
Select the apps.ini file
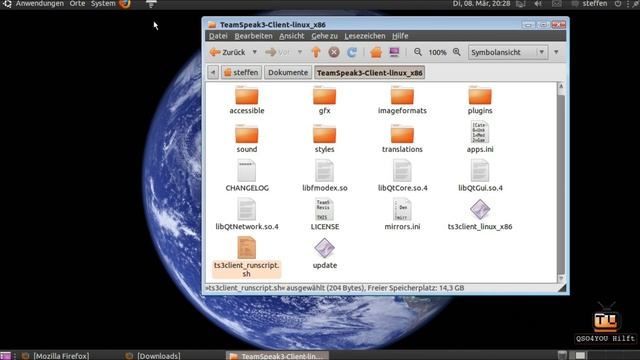[480, 138]
